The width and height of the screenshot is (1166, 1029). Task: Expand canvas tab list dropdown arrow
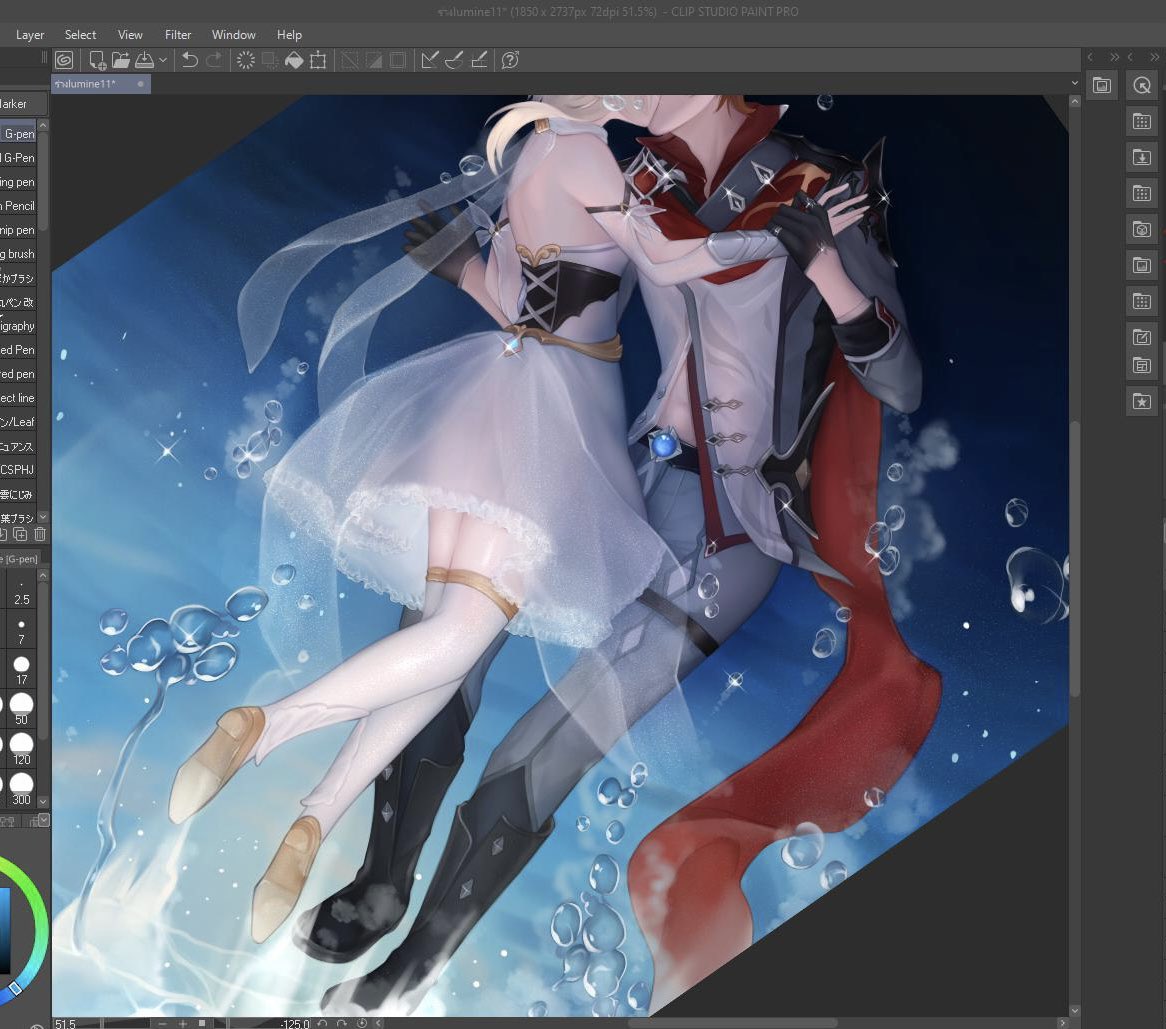point(1075,83)
